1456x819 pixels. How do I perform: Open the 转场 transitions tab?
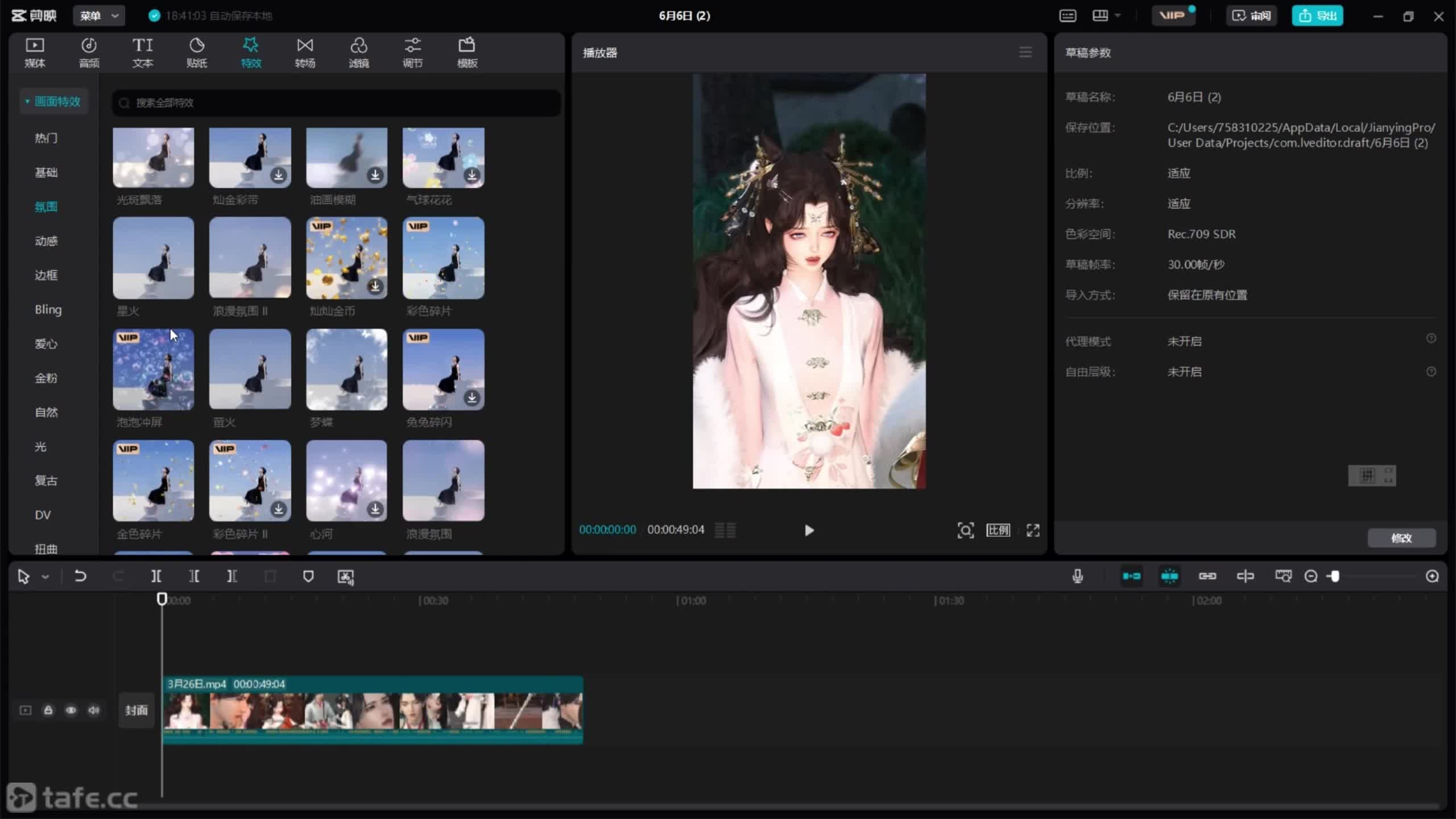point(305,52)
